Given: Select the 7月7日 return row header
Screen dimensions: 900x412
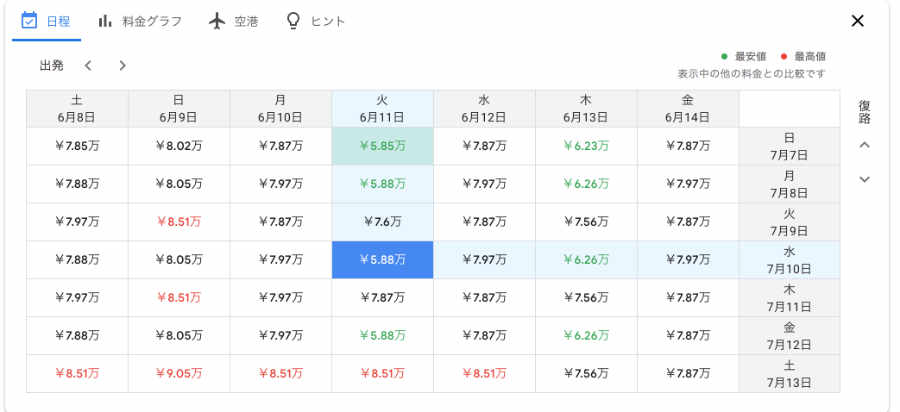Looking at the screenshot, I should point(789,146).
